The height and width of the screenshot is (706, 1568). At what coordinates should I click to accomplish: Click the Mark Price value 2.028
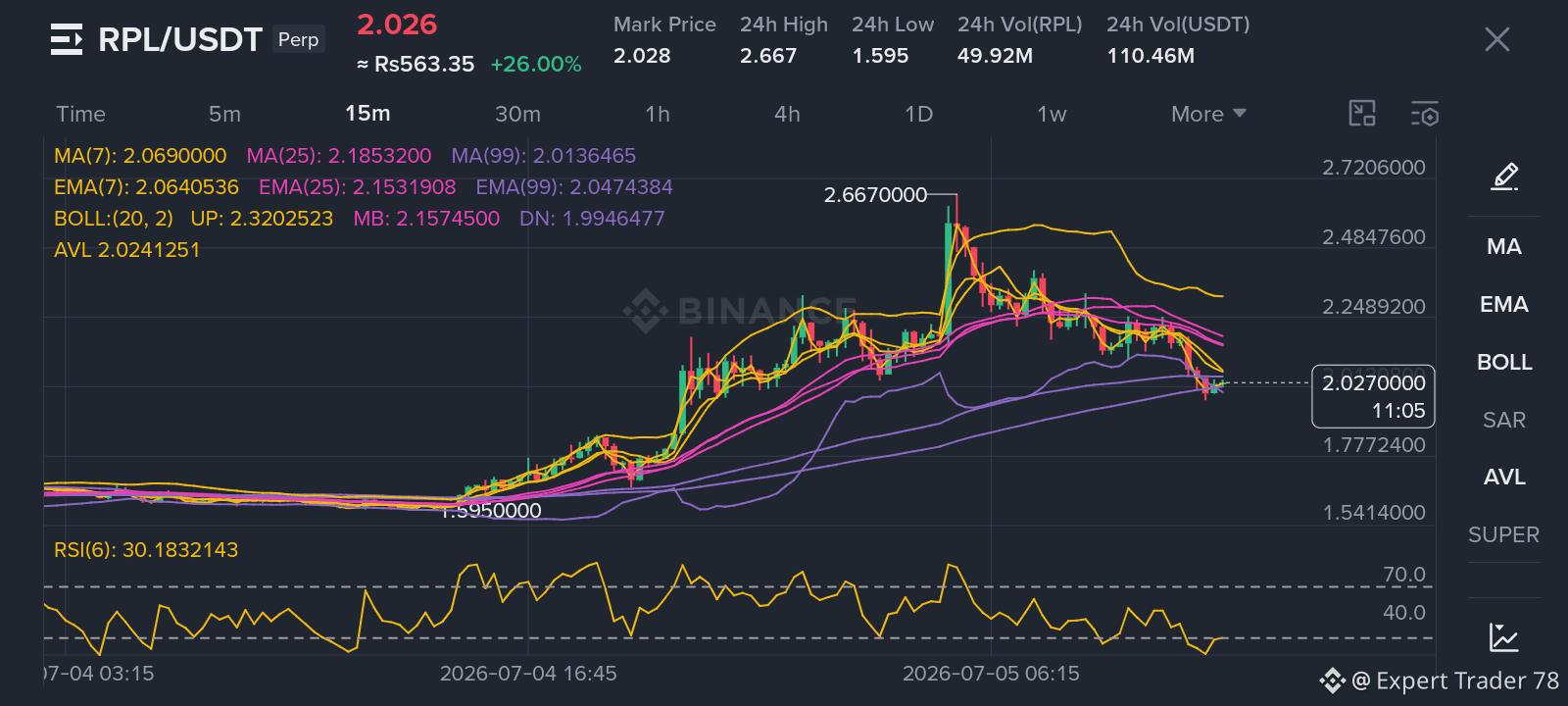click(x=642, y=56)
